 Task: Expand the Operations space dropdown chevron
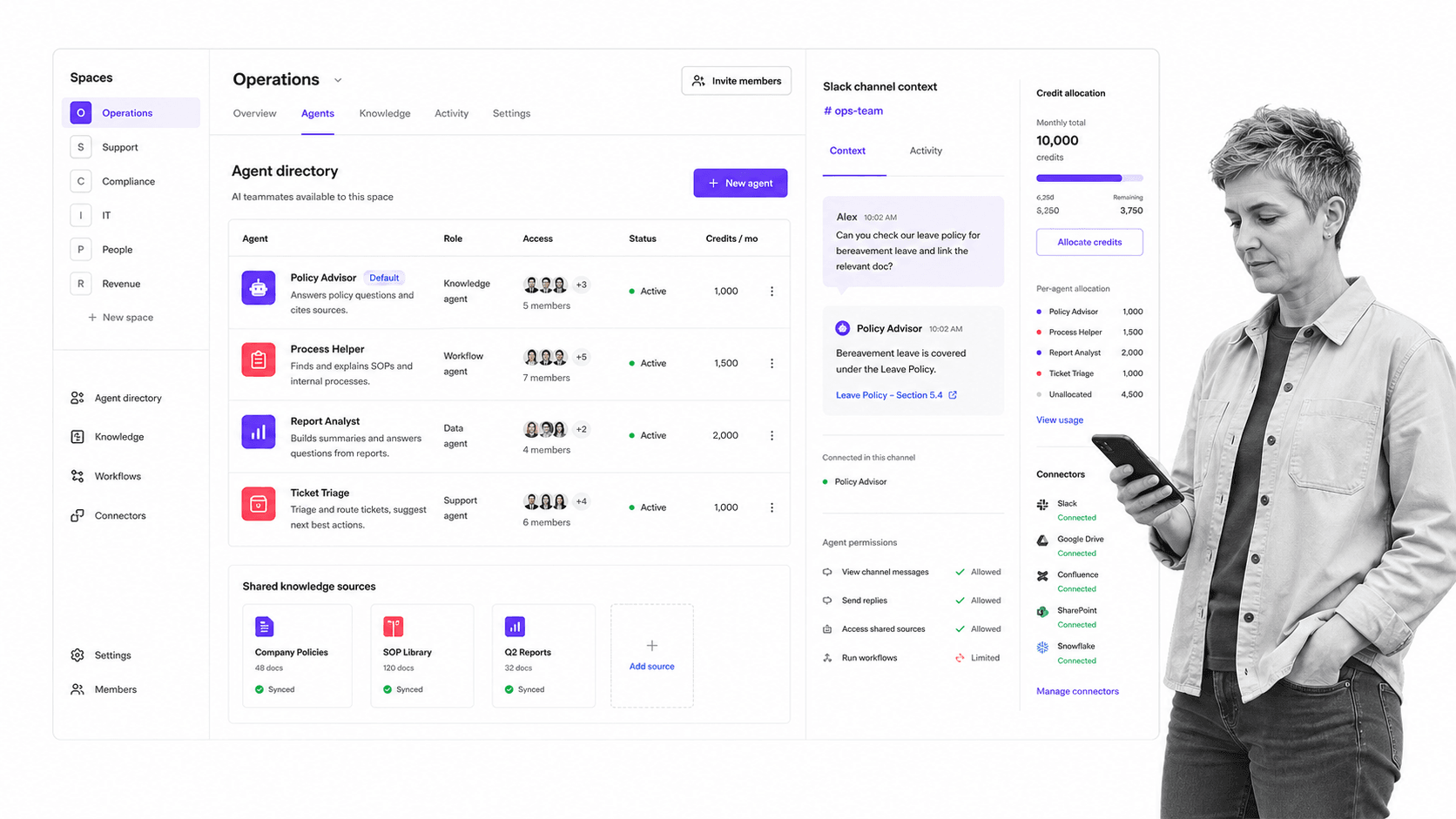coord(338,80)
